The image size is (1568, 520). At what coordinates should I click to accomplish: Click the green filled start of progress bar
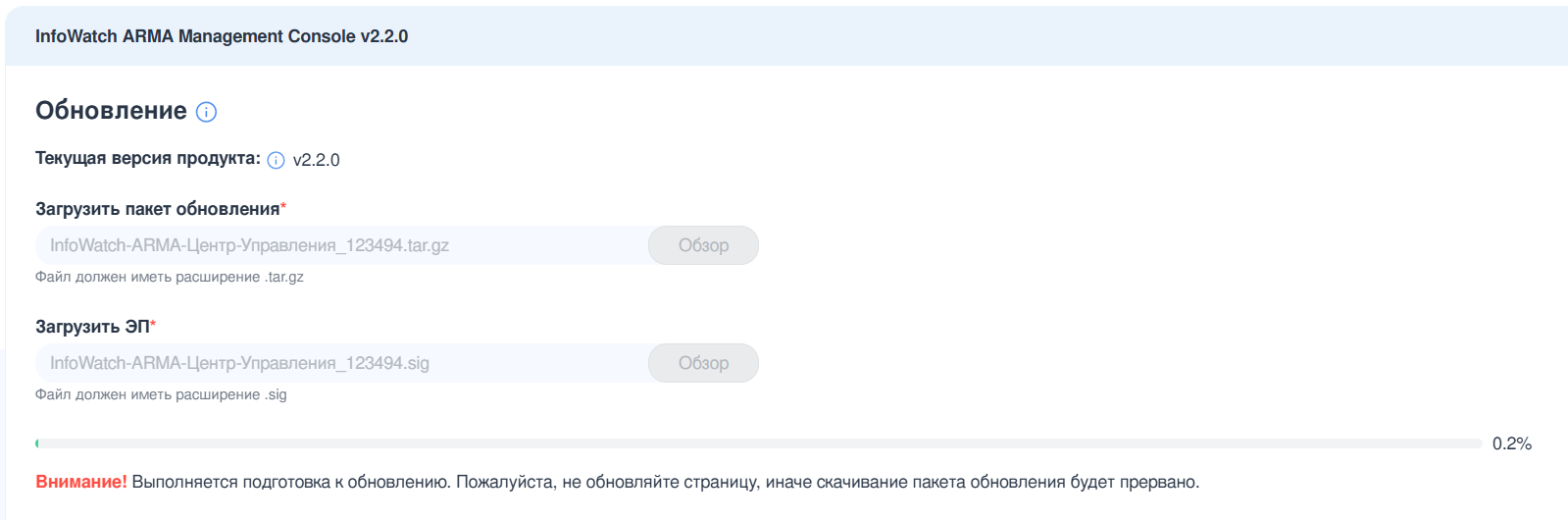[x=37, y=443]
